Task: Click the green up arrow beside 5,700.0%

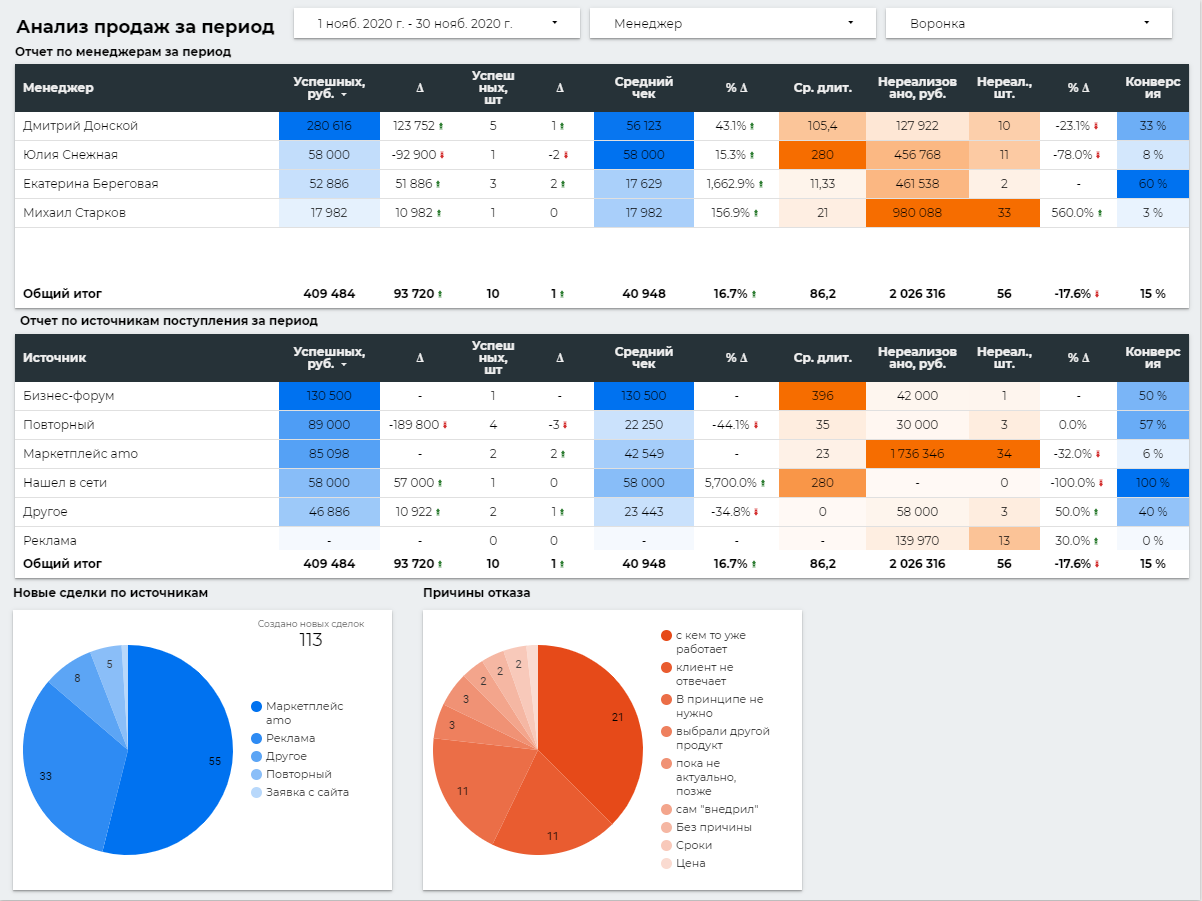Action: (x=763, y=483)
